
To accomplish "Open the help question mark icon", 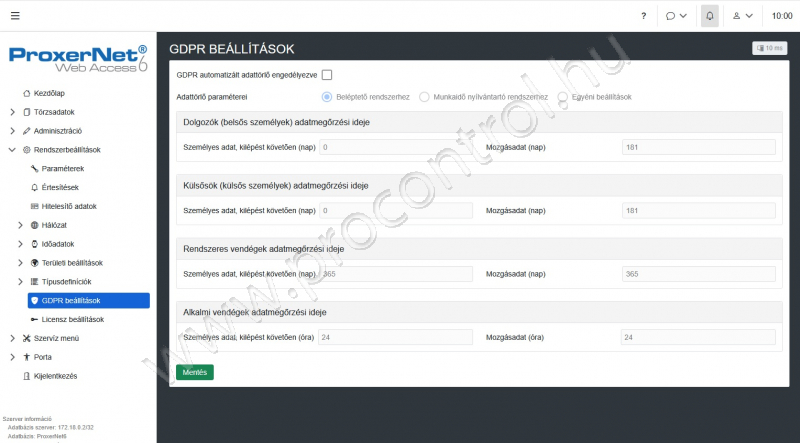I will pos(643,16).
